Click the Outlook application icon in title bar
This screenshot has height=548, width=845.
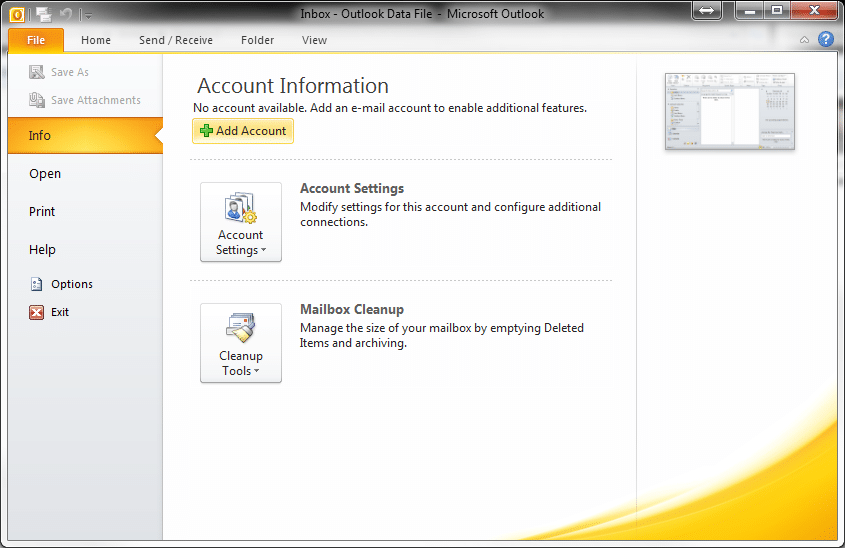[x=17, y=15]
